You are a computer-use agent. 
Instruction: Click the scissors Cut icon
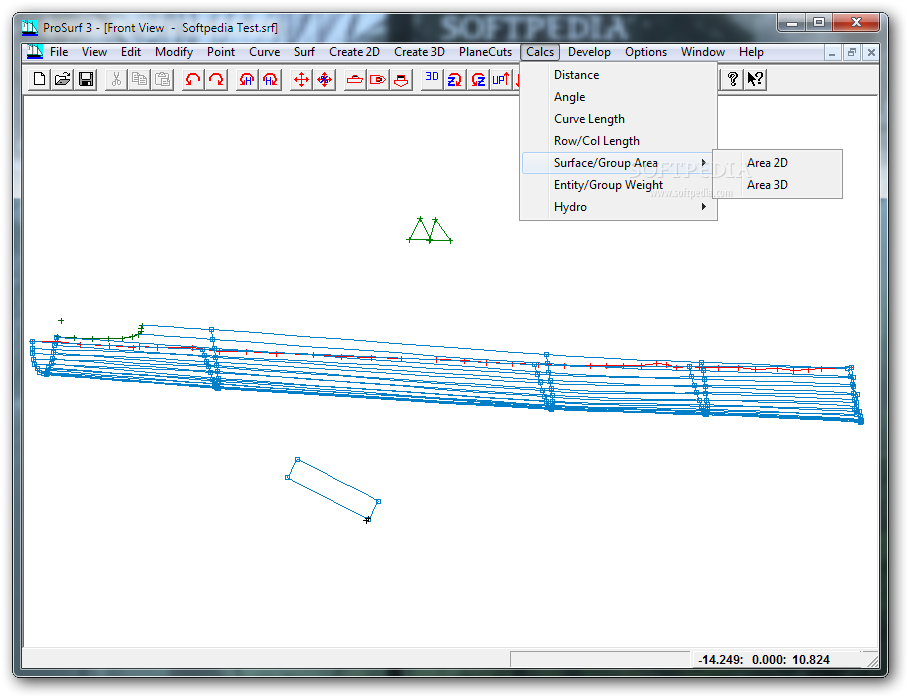(116, 79)
